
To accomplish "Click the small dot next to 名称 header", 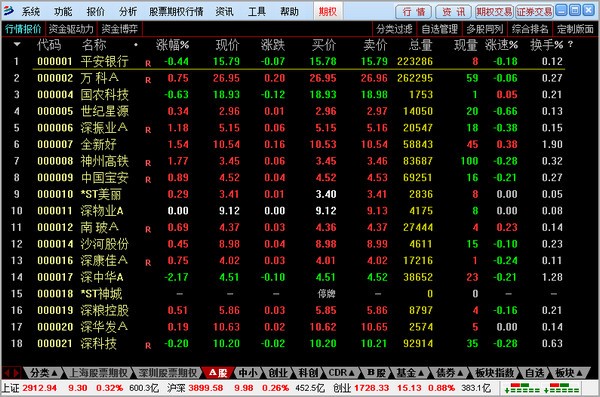I will [136, 45].
